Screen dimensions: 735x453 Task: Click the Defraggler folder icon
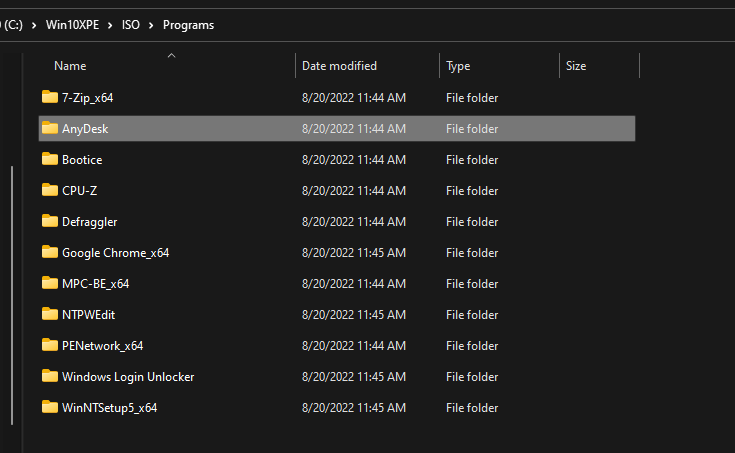50,221
